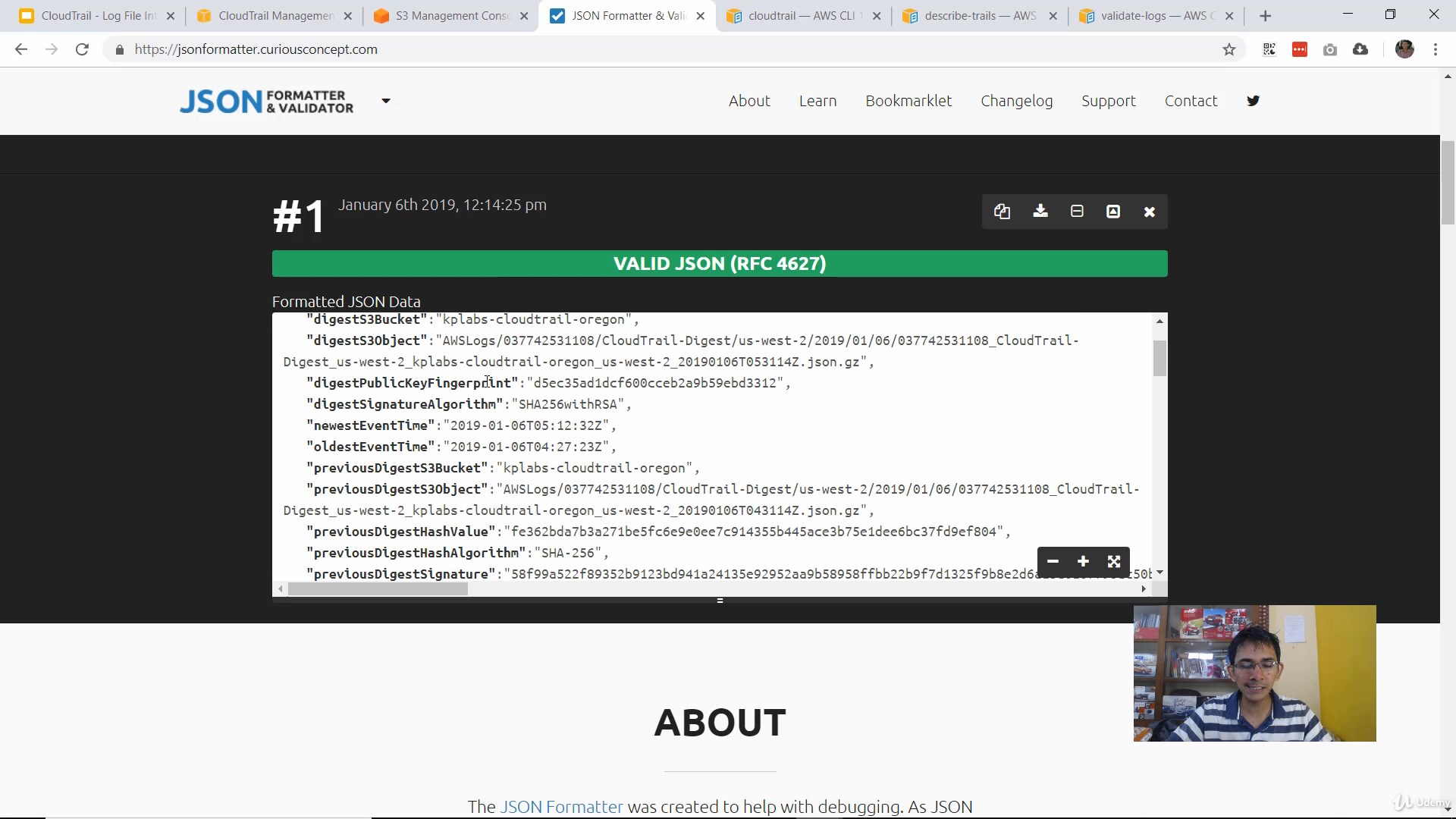Viewport: 1456px width, 819px height.
Task: Open the cloud download extension icon
Action: (x=1360, y=49)
